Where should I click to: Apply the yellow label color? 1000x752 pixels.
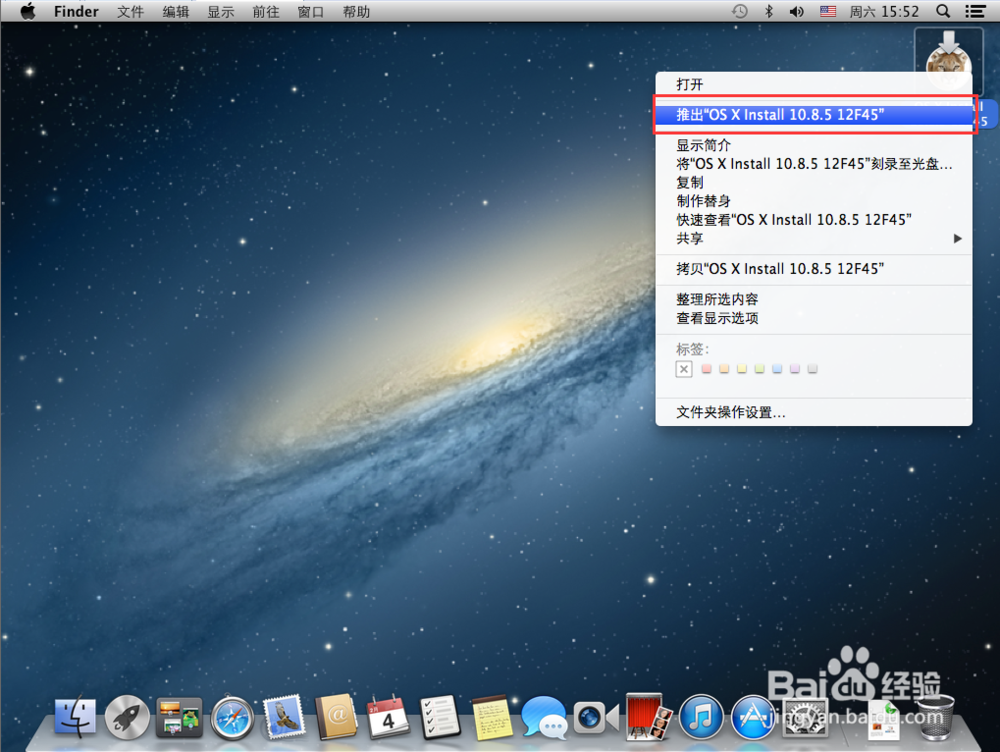(742, 369)
